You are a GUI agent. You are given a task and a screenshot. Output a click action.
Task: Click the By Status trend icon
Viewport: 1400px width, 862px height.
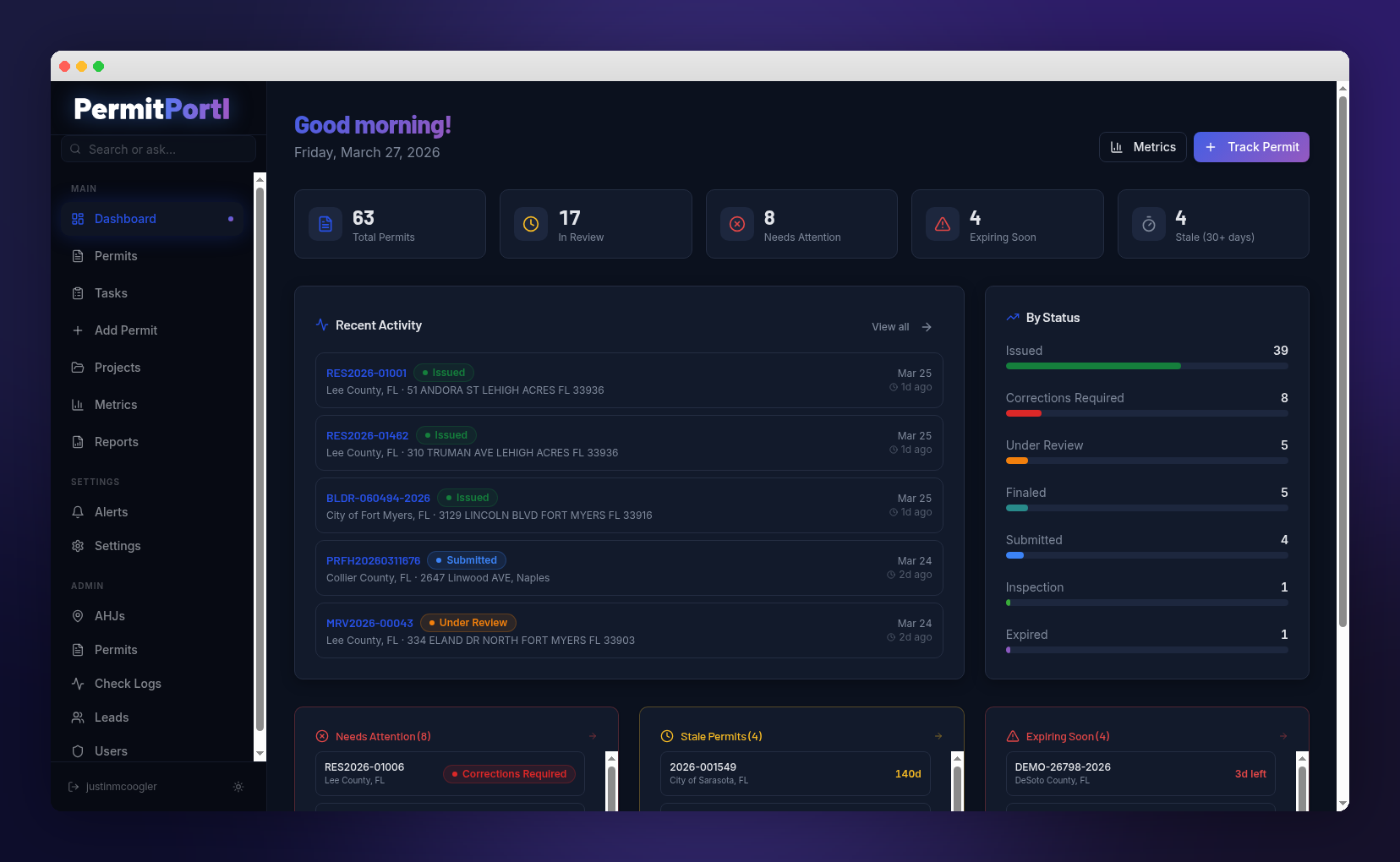[1013, 318]
